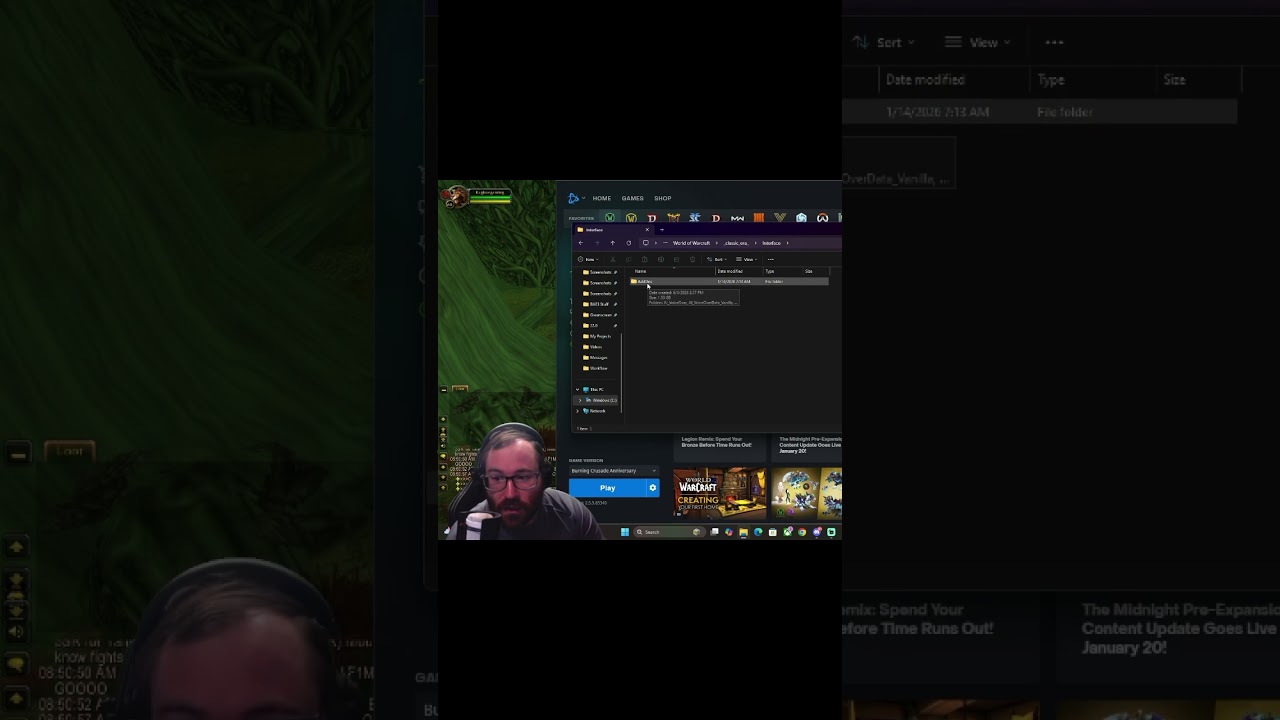The width and height of the screenshot is (1280, 720).
Task: Click the player portrait in the game window
Action: point(456,197)
